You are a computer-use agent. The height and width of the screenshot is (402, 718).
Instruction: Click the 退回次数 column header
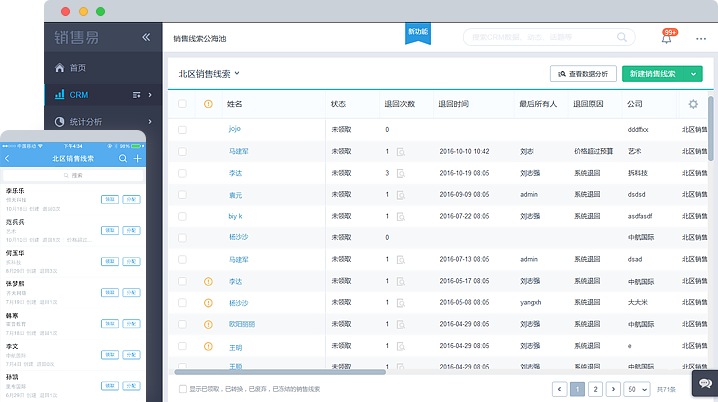[x=400, y=104]
